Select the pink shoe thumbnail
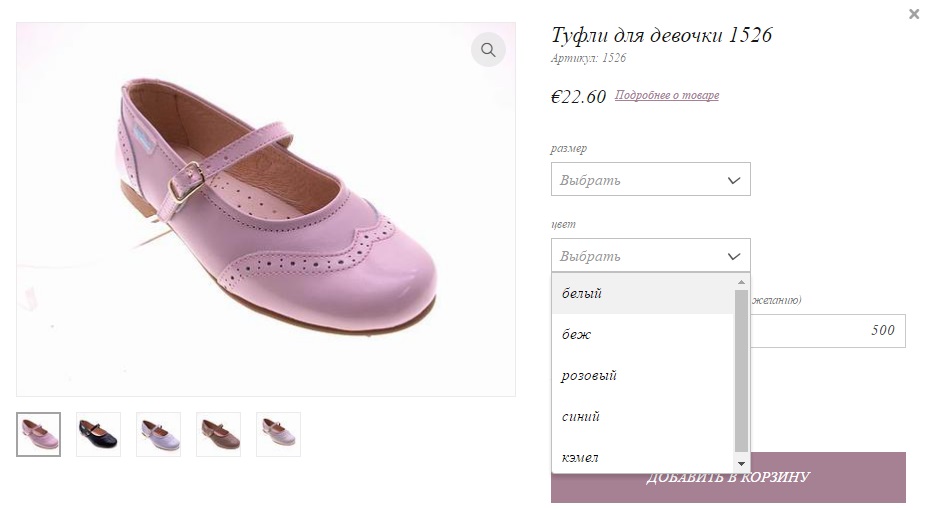Image resolution: width=929 pixels, height=510 pixels. (39, 434)
